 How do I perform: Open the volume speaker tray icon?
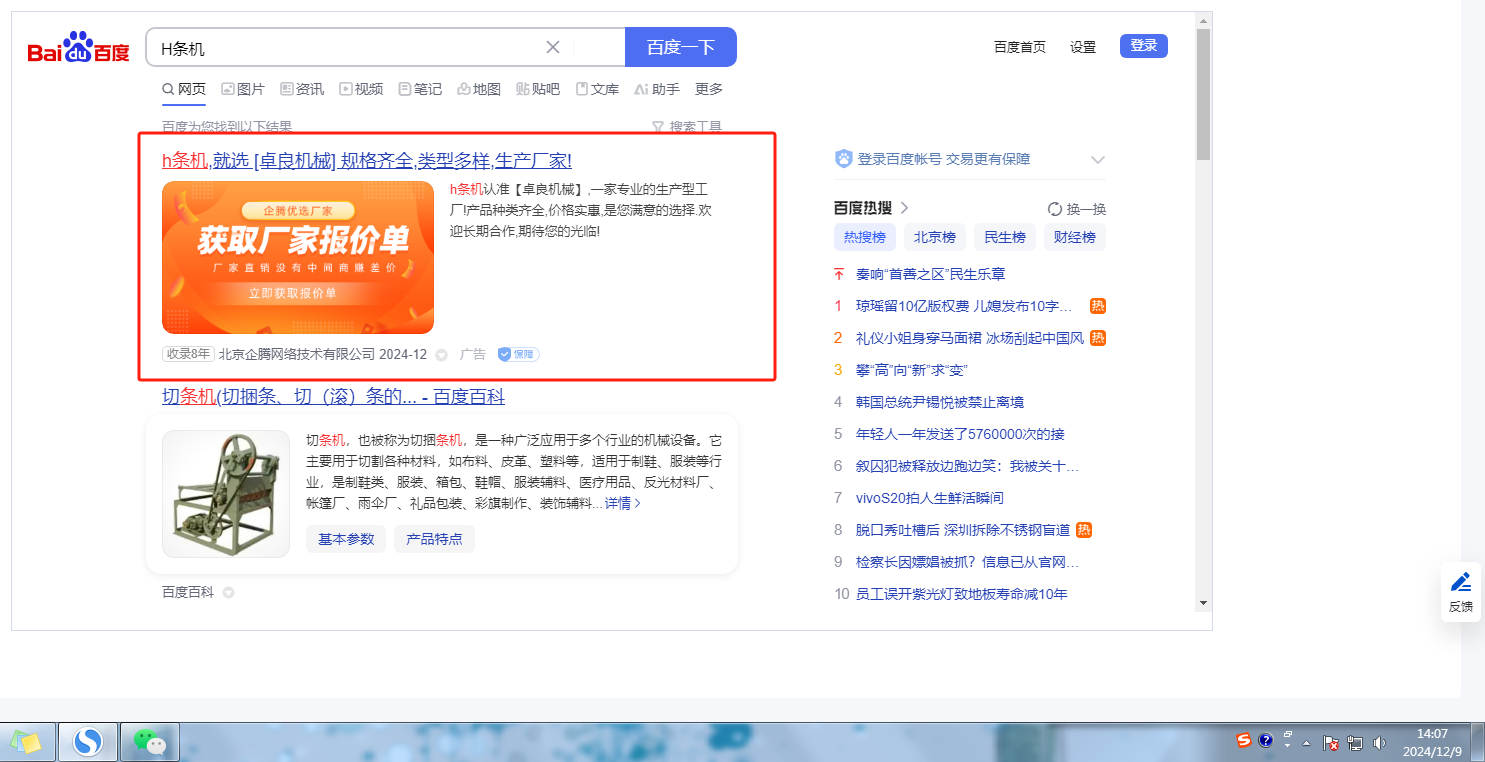click(1379, 743)
